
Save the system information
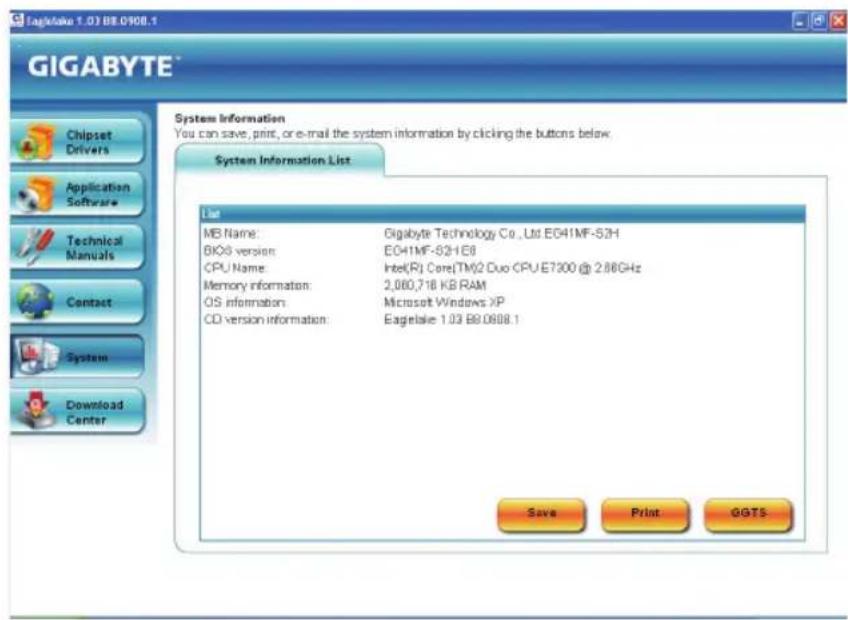pyautogui.click(x=541, y=515)
